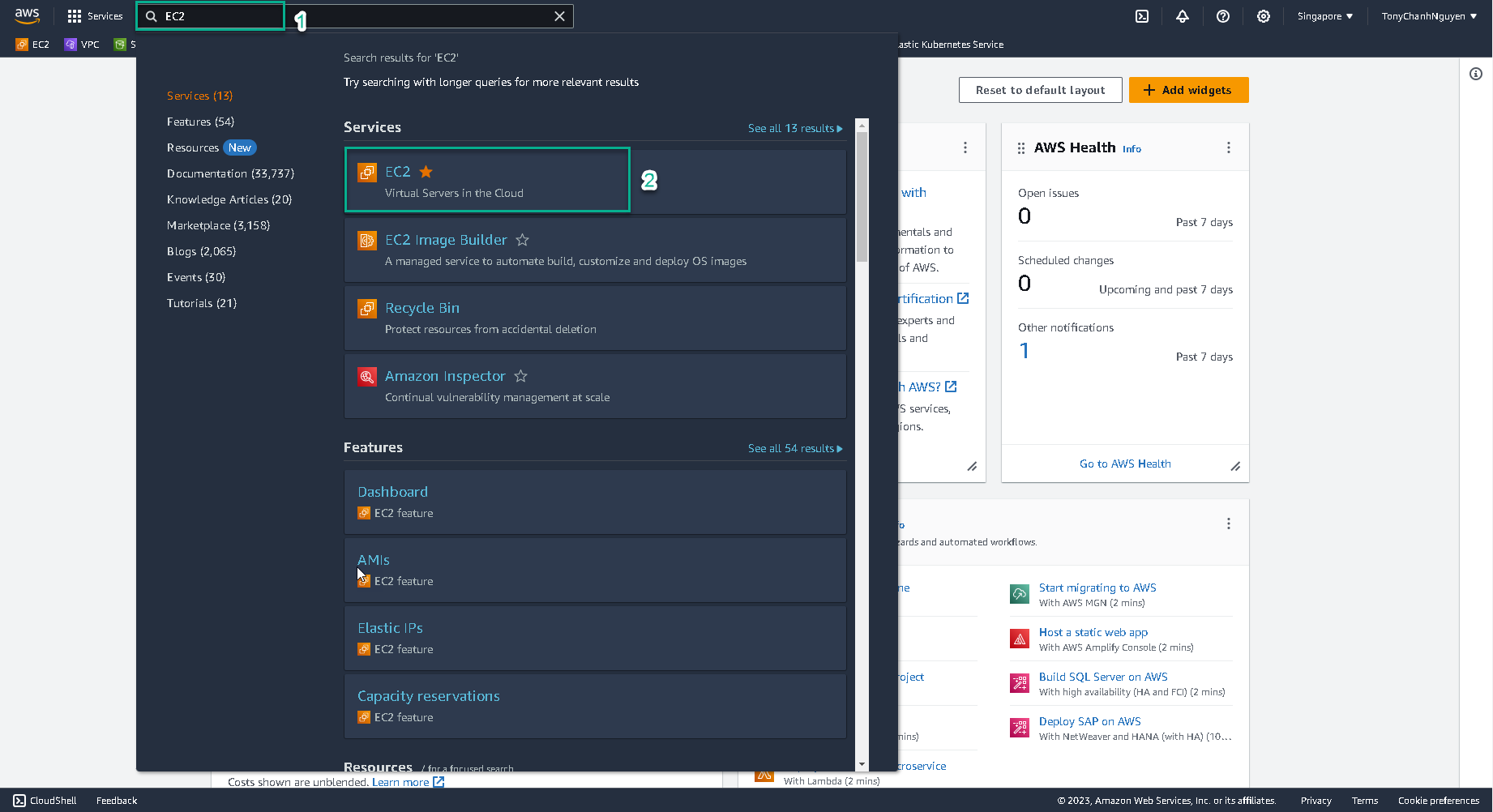
Task: Clear the search box with X icon
Action: pos(559,16)
